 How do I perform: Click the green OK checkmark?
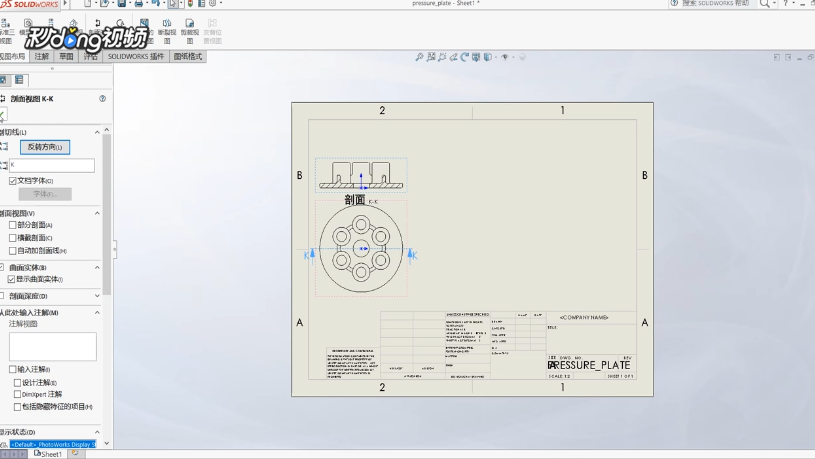click(x=3, y=115)
